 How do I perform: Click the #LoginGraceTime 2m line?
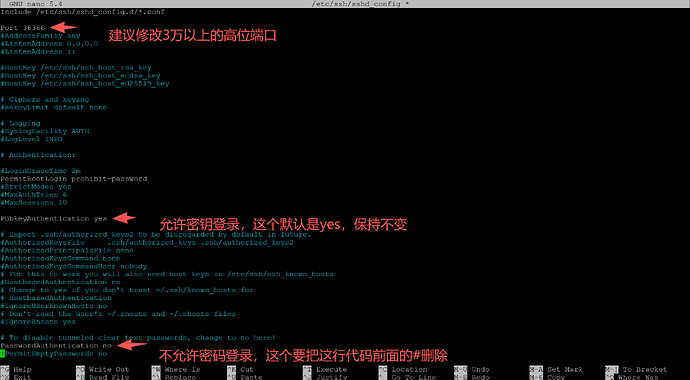(x=40, y=170)
